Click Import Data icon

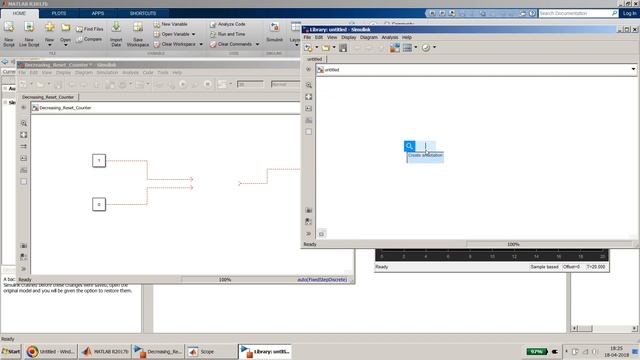116,33
